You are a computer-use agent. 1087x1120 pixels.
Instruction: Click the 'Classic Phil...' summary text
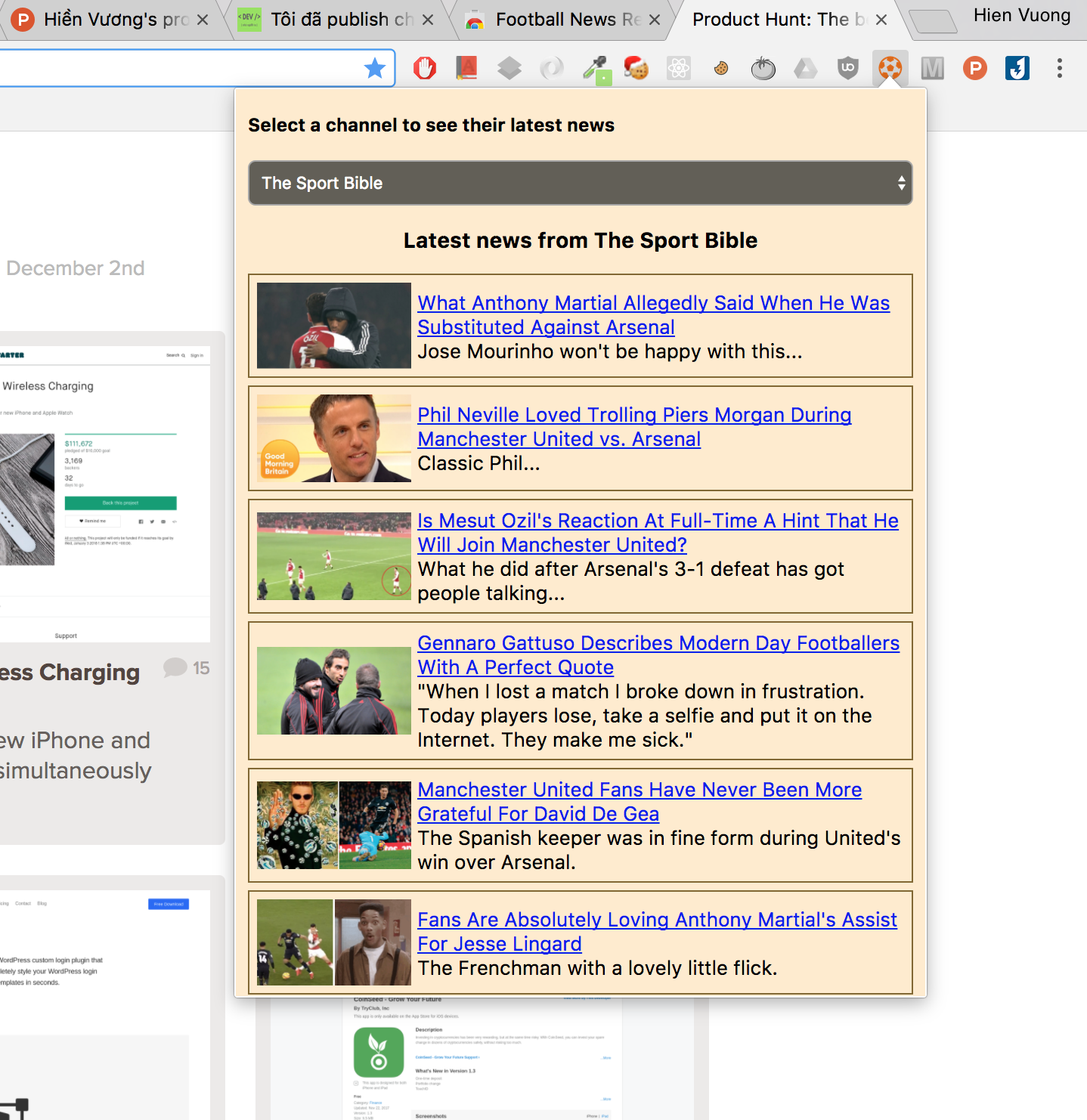(x=479, y=463)
